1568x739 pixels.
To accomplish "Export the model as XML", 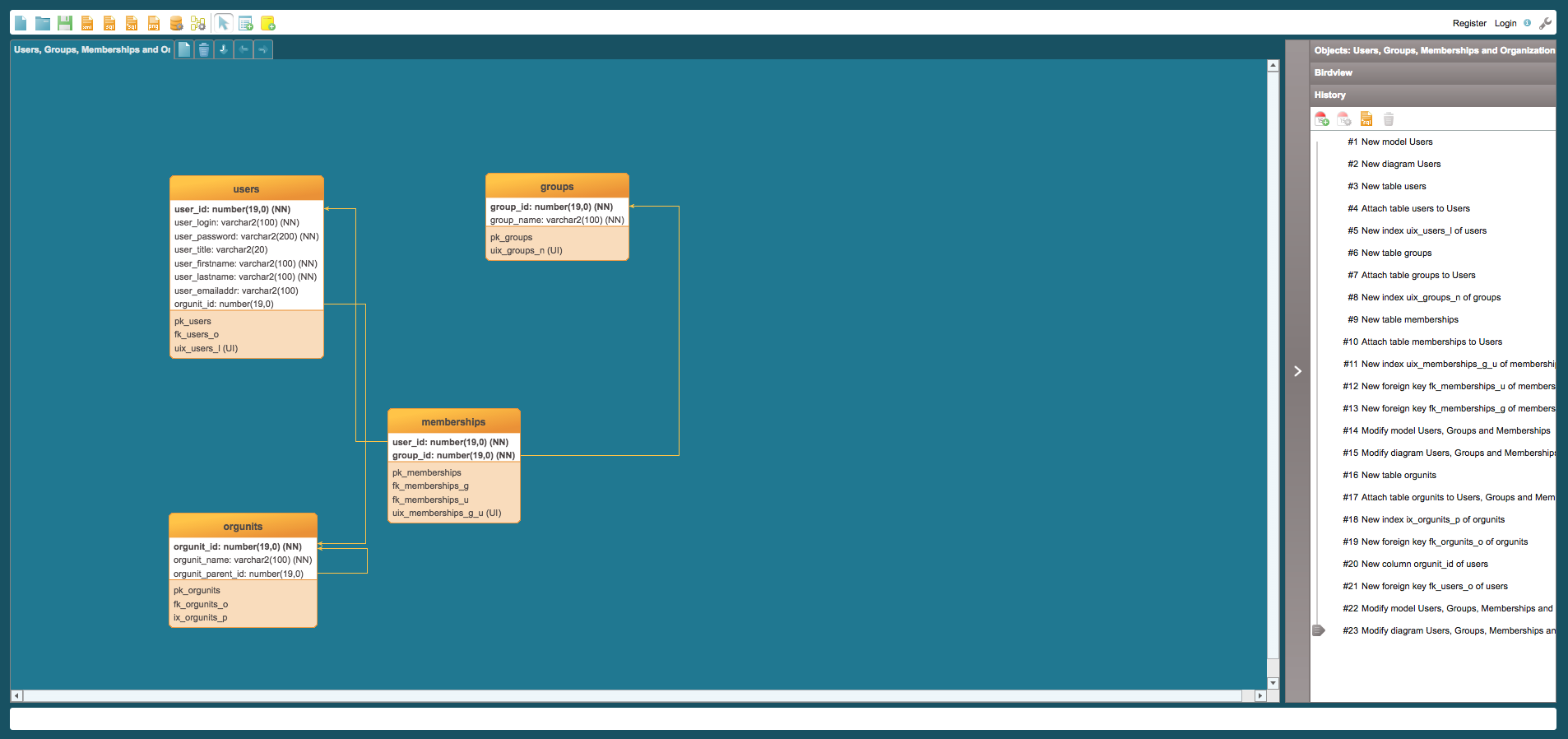I will [x=87, y=23].
